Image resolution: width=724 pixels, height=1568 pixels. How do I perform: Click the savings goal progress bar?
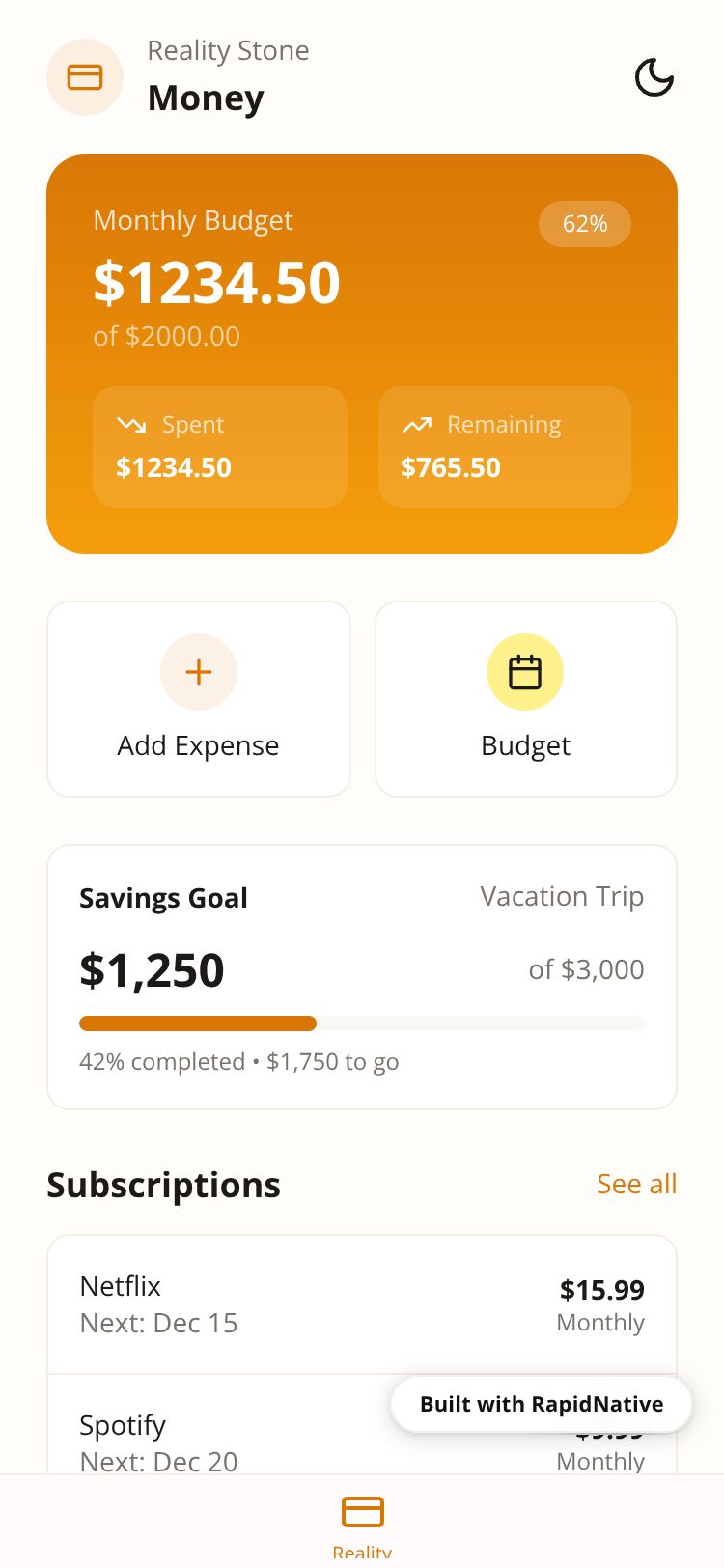tap(361, 1023)
